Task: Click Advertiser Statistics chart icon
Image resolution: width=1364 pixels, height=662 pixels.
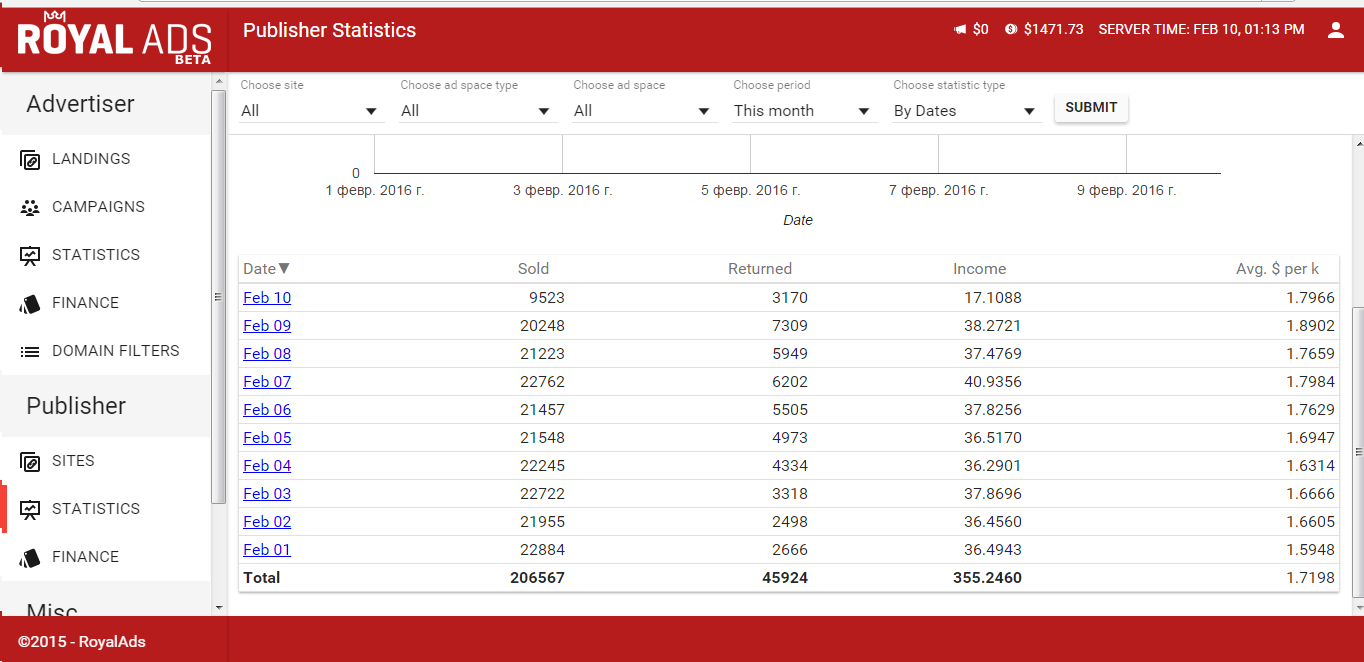Action: 30,255
